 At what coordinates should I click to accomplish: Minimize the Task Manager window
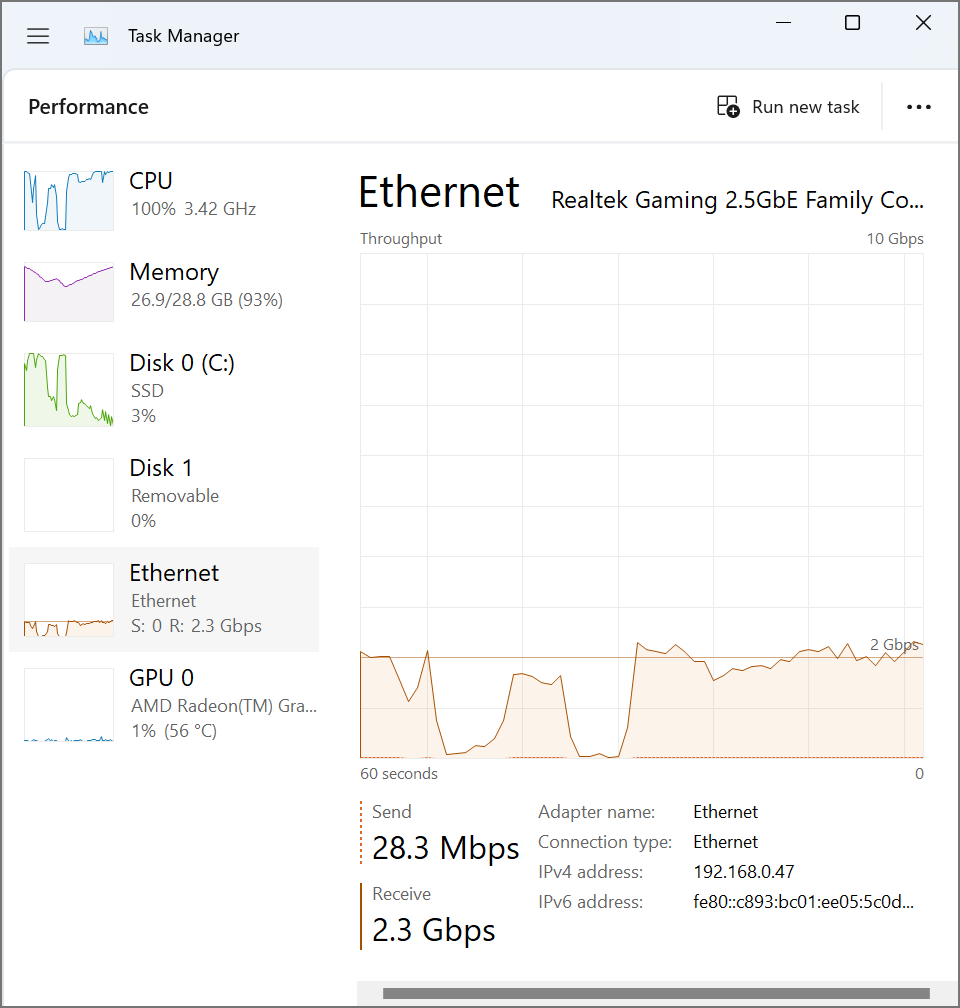point(783,23)
